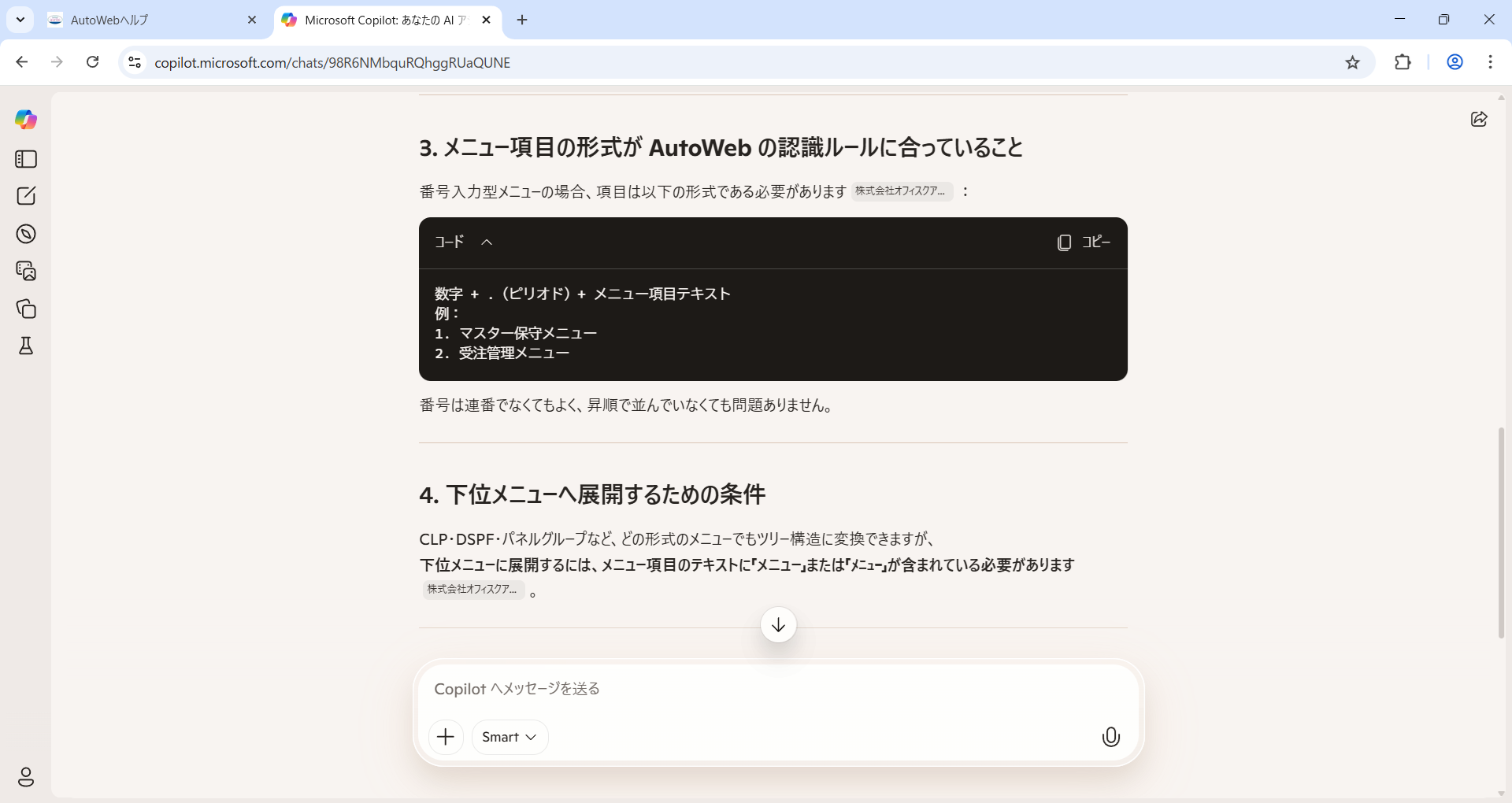This screenshot has height=803, width=1512.
Task: Copy the code block with コピー button
Action: pyautogui.click(x=1084, y=242)
